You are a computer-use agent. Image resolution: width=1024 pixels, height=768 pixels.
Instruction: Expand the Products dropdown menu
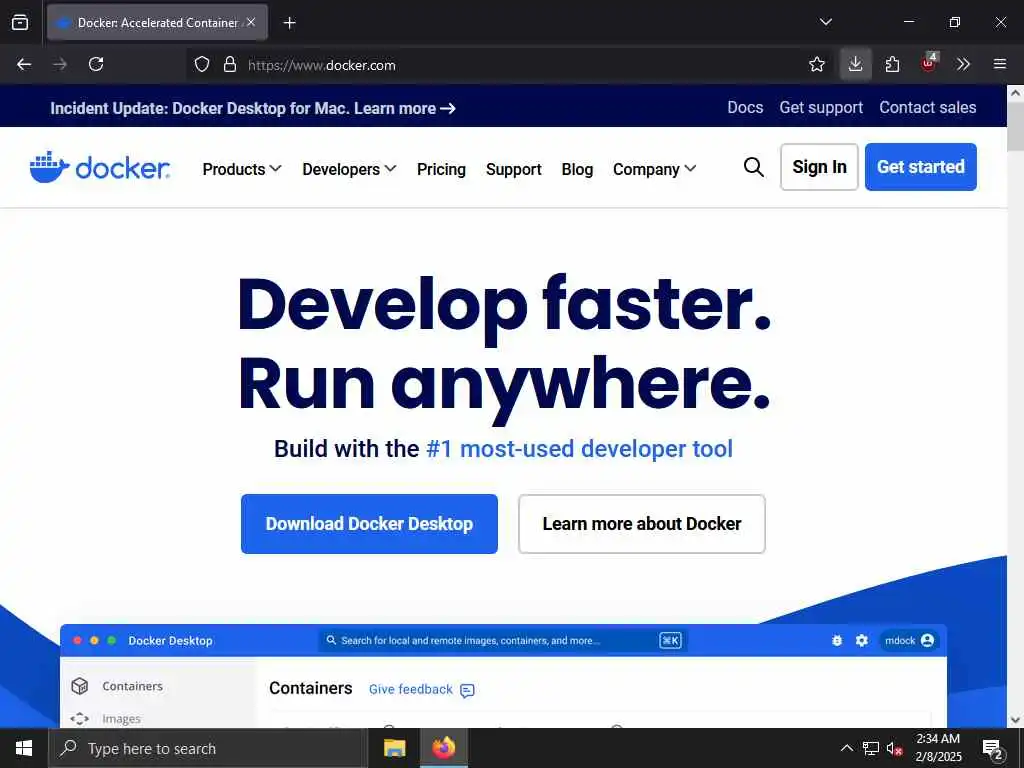click(242, 169)
